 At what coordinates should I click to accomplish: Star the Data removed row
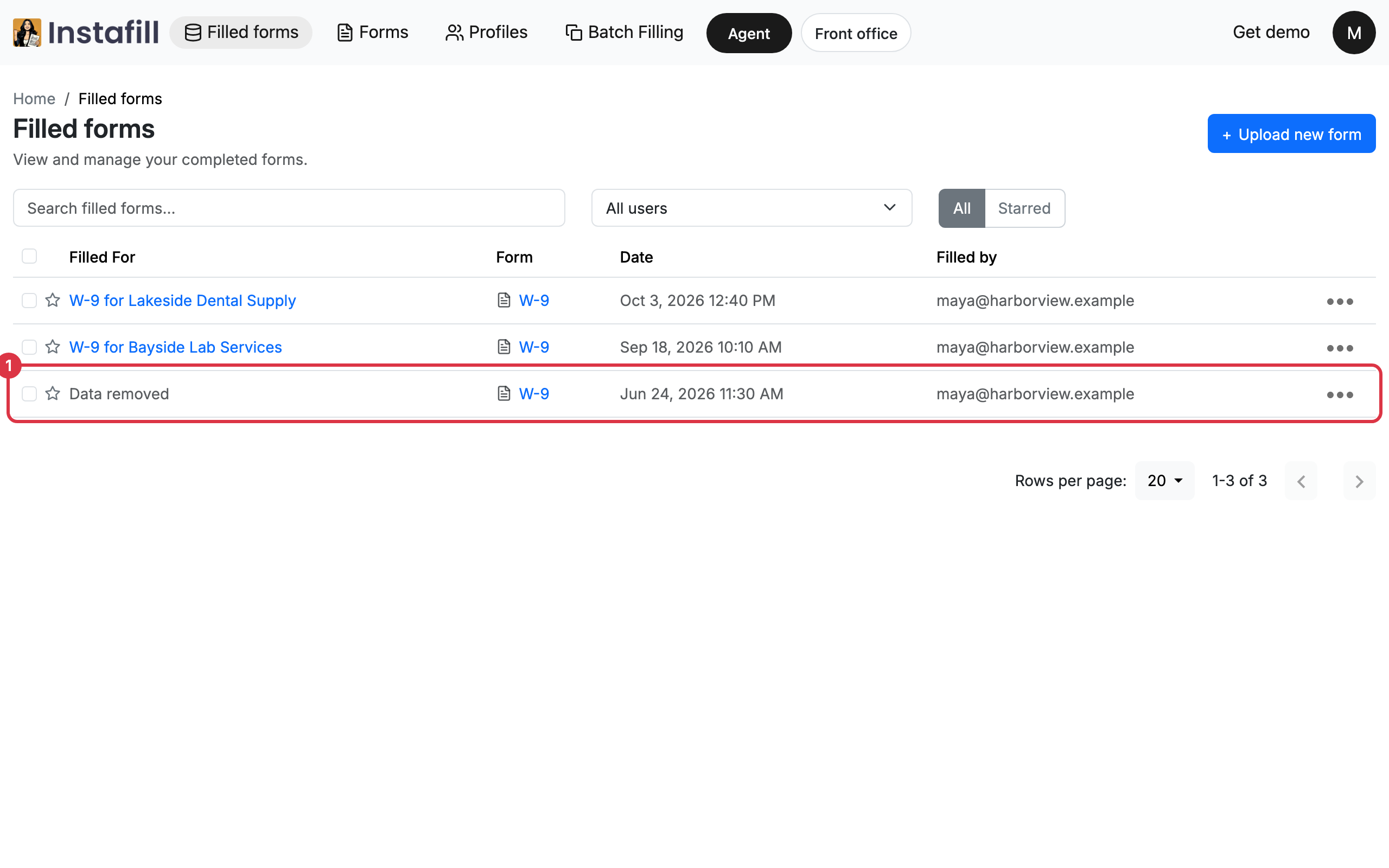click(53, 393)
